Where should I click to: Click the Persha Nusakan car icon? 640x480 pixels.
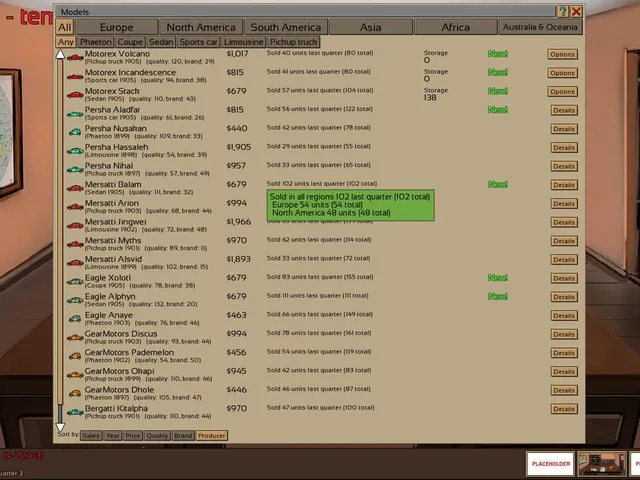pyautogui.click(x=75, y=132)
